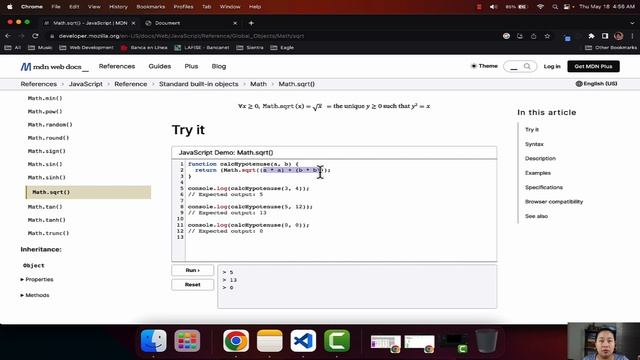Open Math.random() in the sidebar
The width and height of the screenshot is (640, 360).
[50, 124]
